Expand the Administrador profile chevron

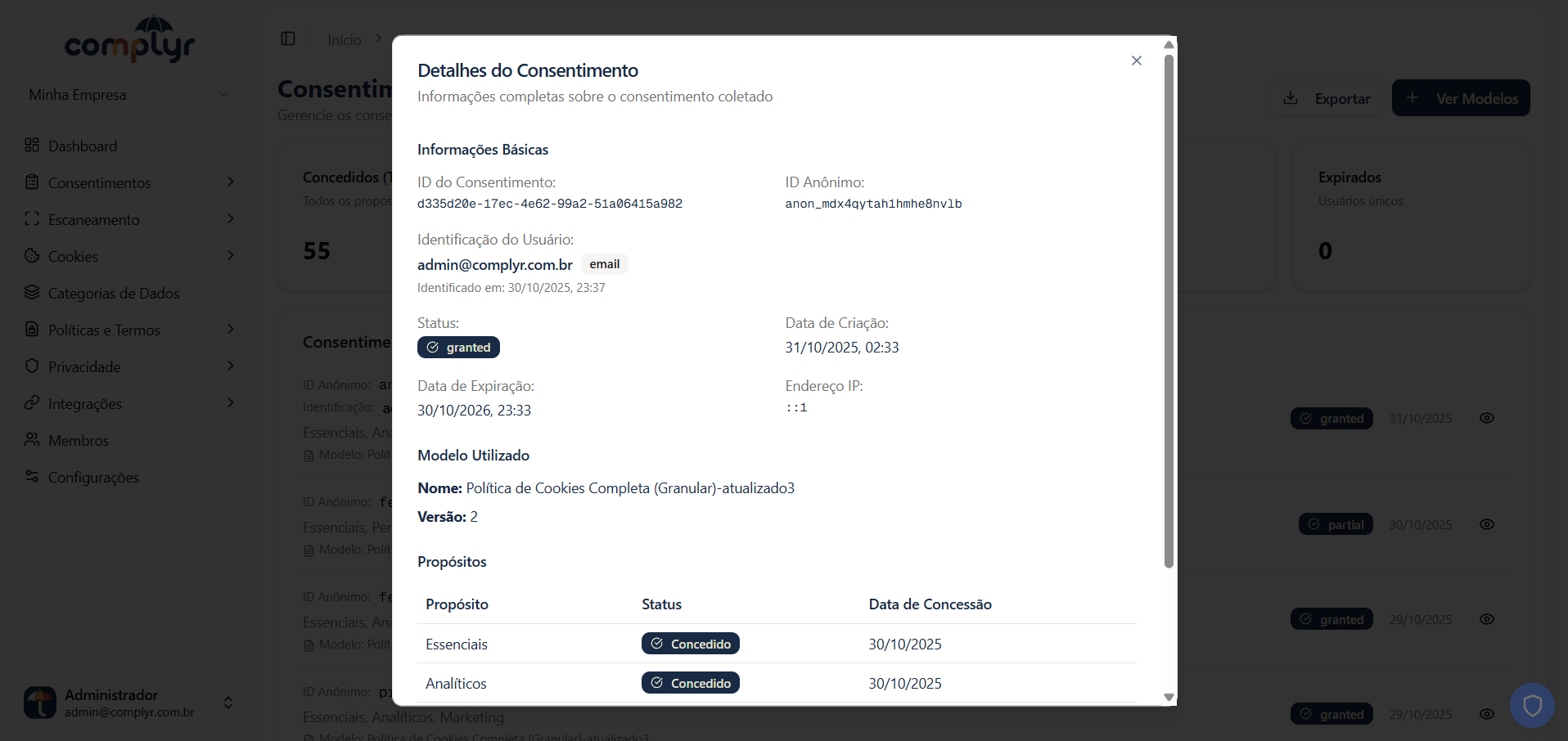[228, 703]
